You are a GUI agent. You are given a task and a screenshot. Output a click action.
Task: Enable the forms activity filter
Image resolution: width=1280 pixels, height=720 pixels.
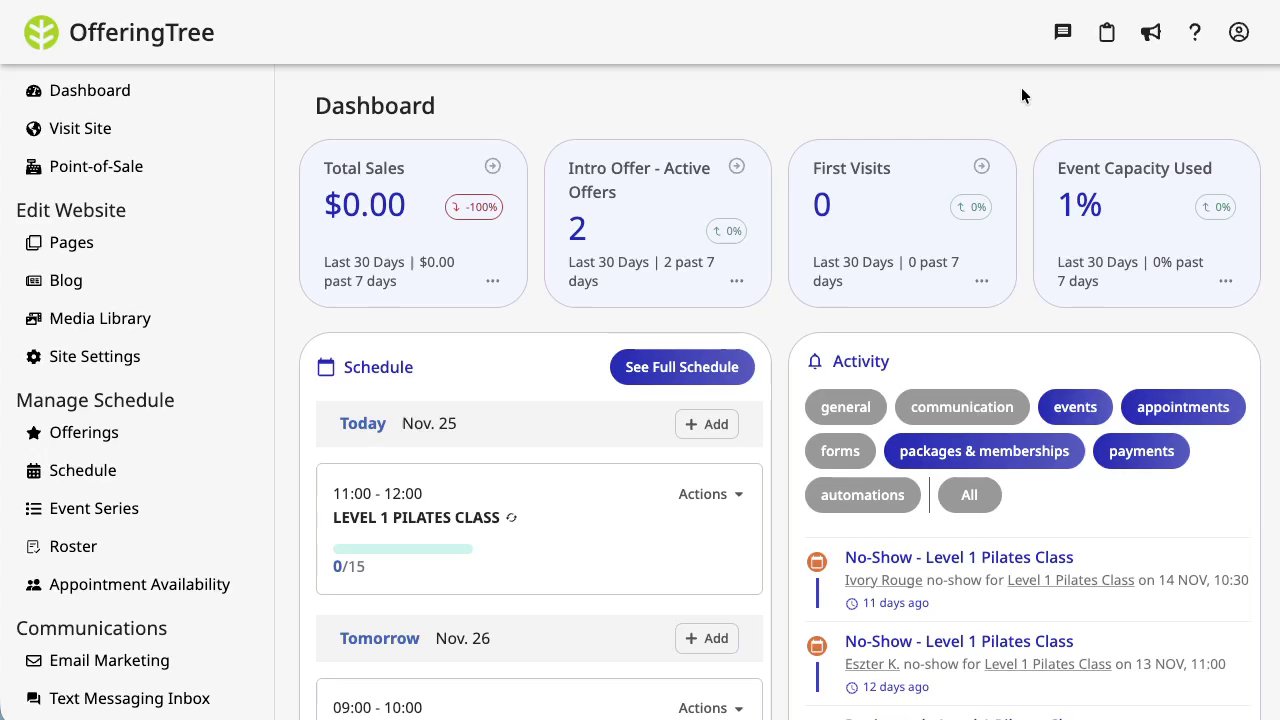tap(840, 451)
